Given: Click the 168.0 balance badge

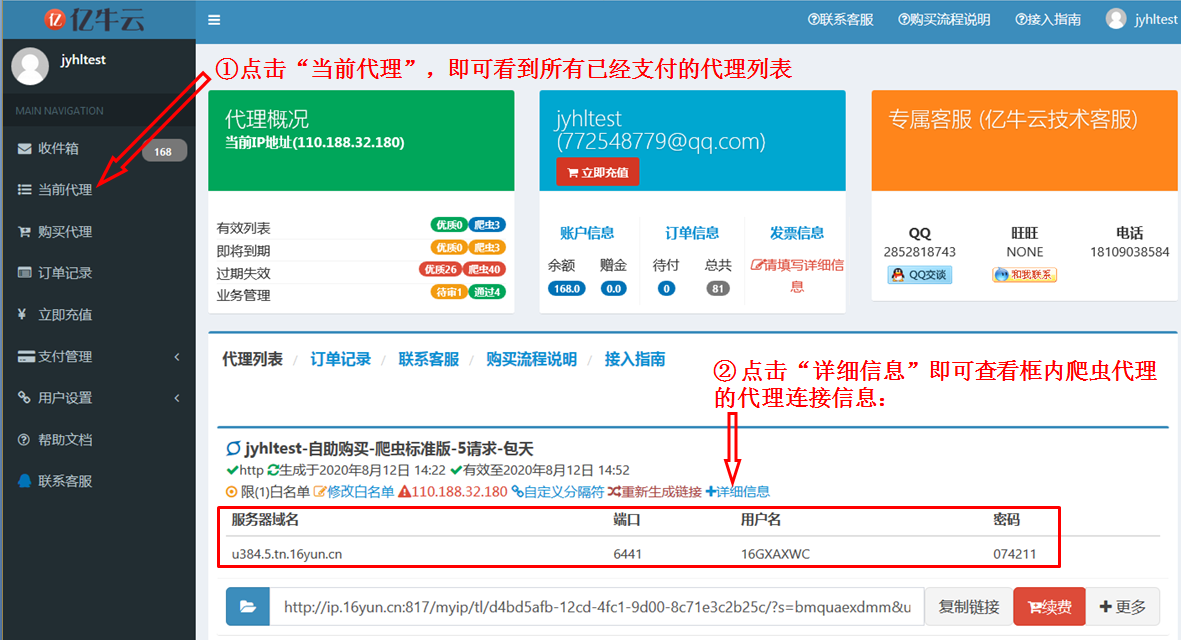Looking at the screenshot, I should pyautogui.click(x=566, y=288).
